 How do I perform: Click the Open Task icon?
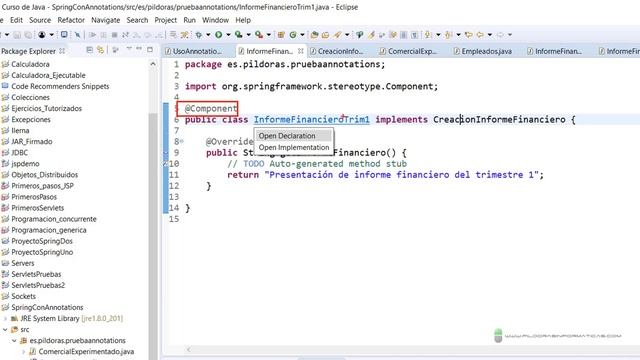pyautogui.click(x=325, y=35)
